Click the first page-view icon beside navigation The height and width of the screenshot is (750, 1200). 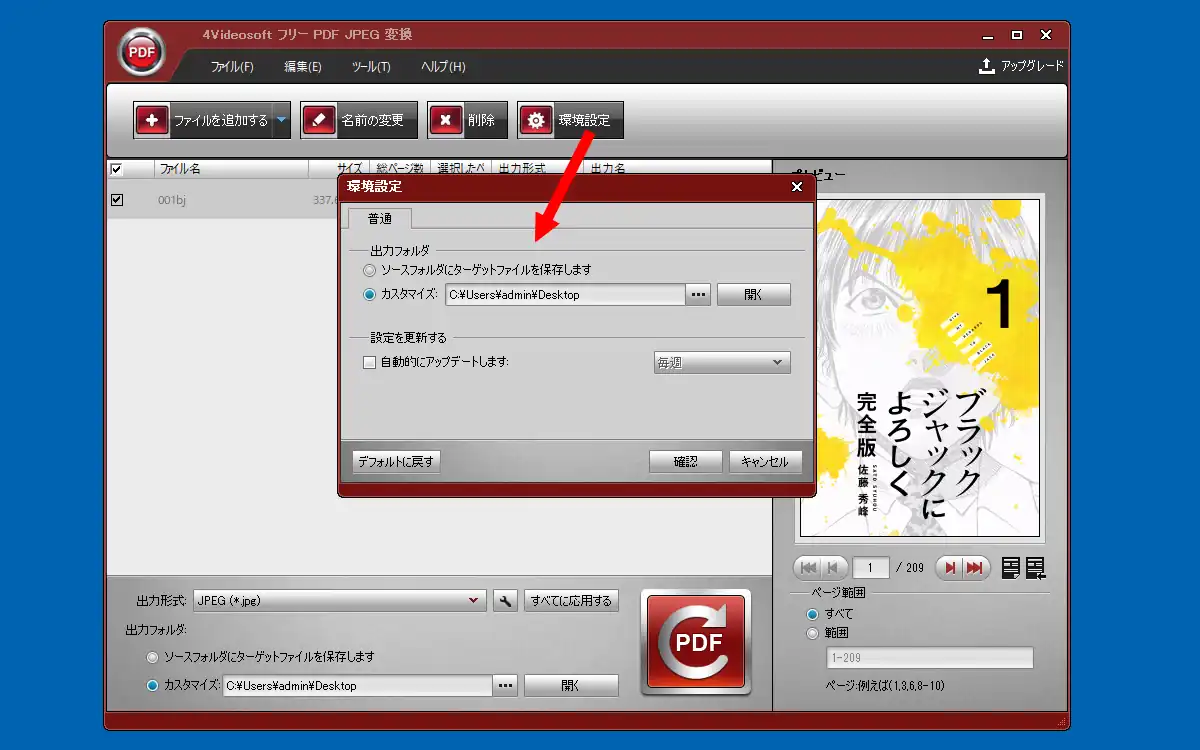[1011, 568]
